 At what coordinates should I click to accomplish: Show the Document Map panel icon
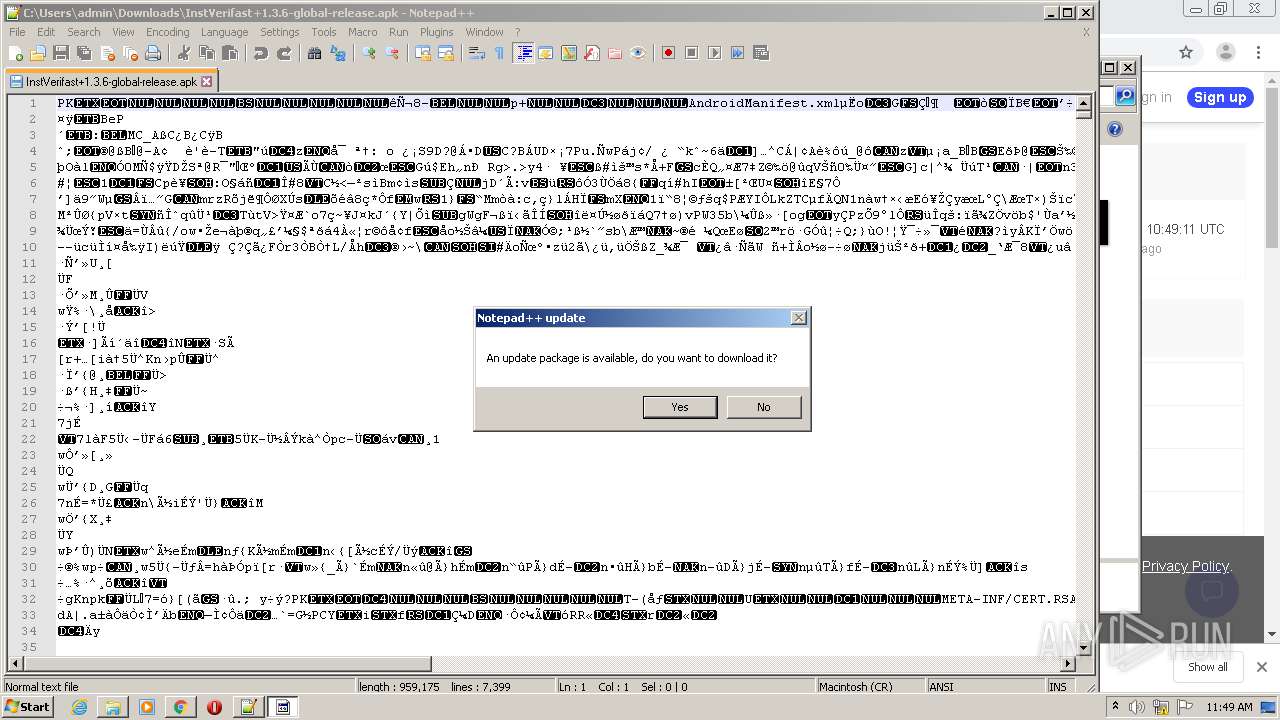(569, 53)
